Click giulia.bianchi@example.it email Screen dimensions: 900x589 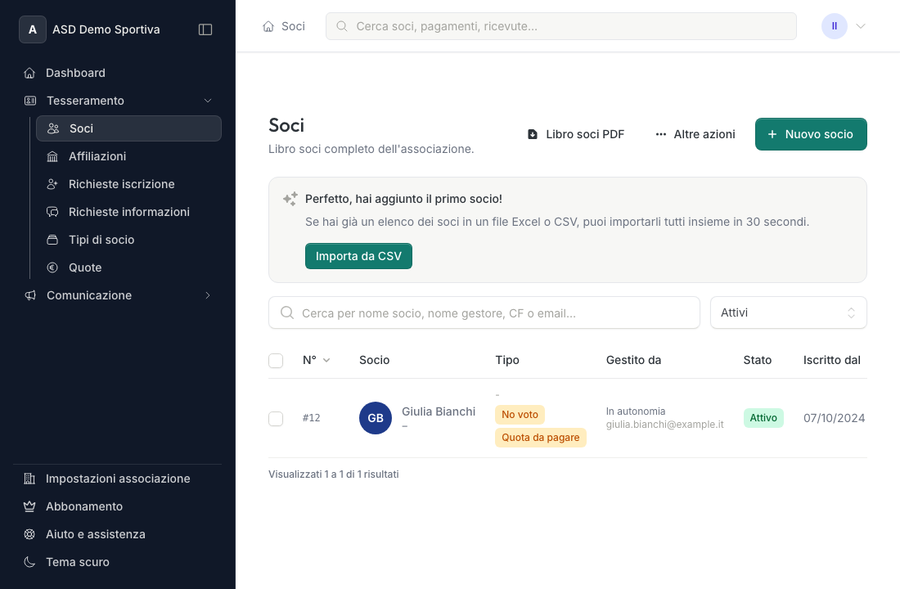(x=665, y=424)
